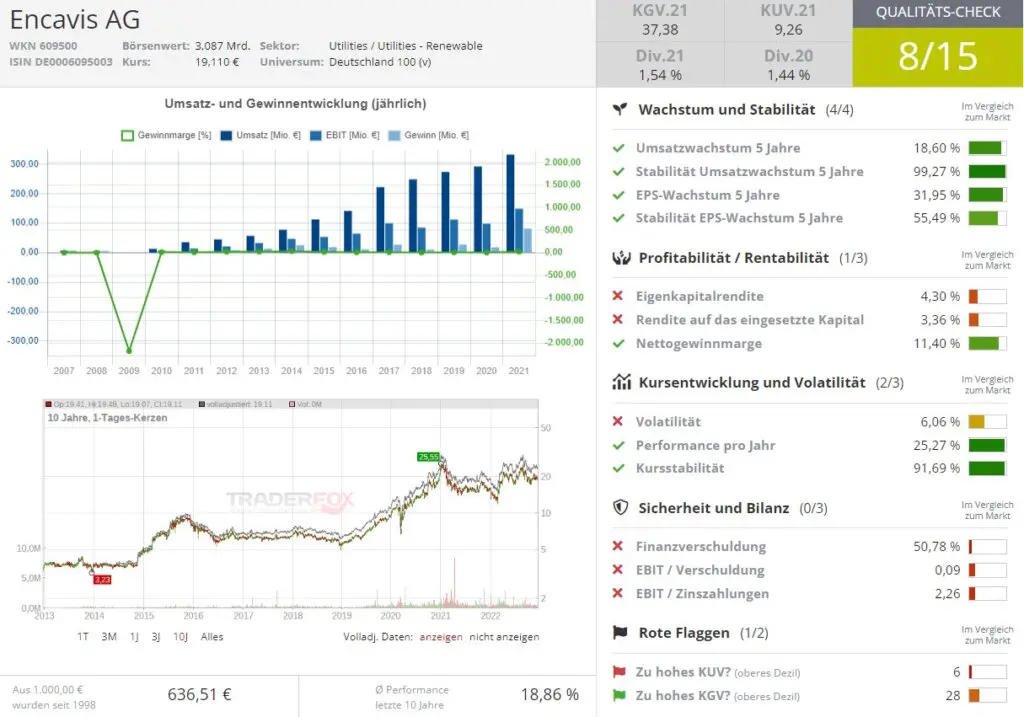Click the red X beside Finanzverschuldung
The width and height of the screenshot is (1024, 717).
coord(618,546)
